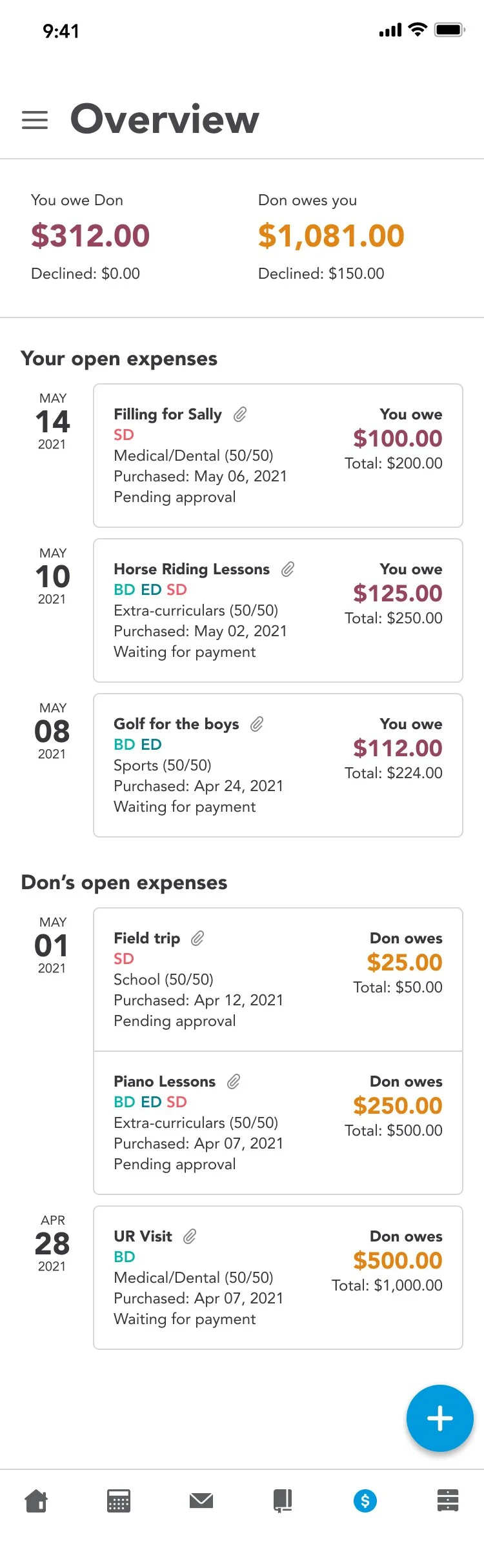
Task: Tap the Piano Lessons paperclip icon
Action: coord(234,1081)
